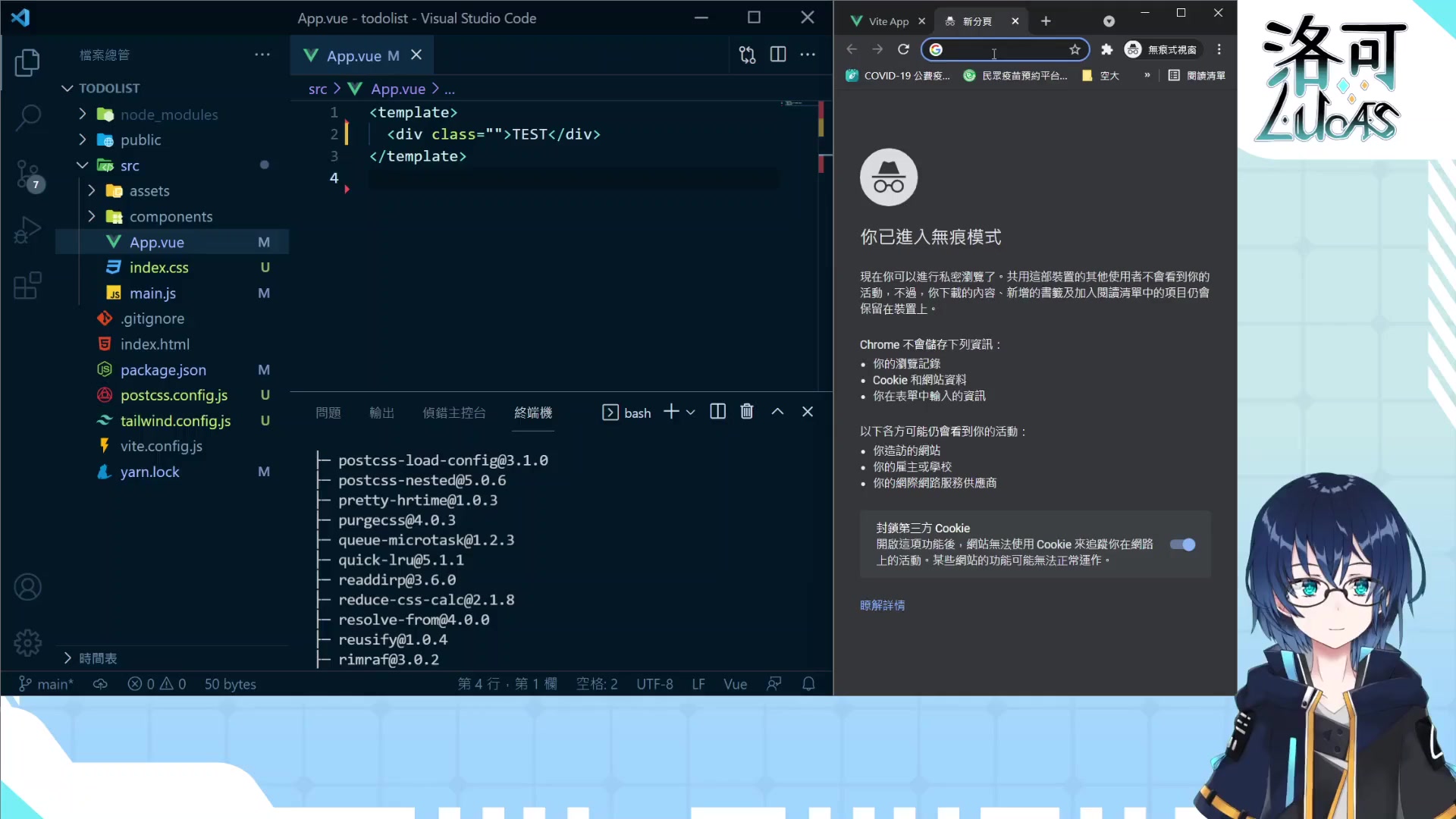Viewport: 1456px width, 819px height.
Task: Select the Vite App browser tab
Action: [x=887, y=20]
